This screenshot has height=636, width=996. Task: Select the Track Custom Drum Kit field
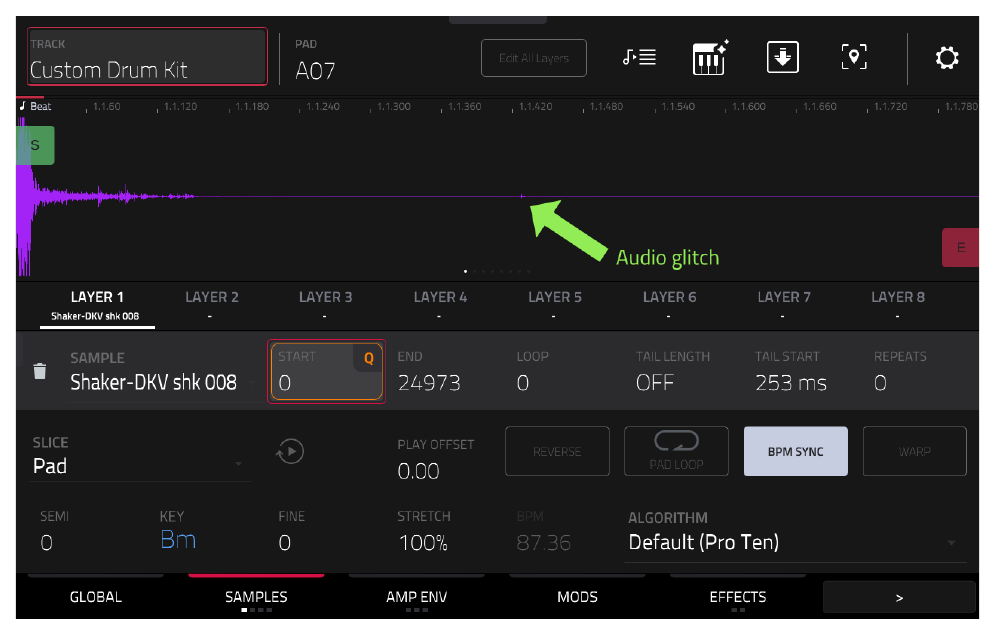[x=147, y=57]
